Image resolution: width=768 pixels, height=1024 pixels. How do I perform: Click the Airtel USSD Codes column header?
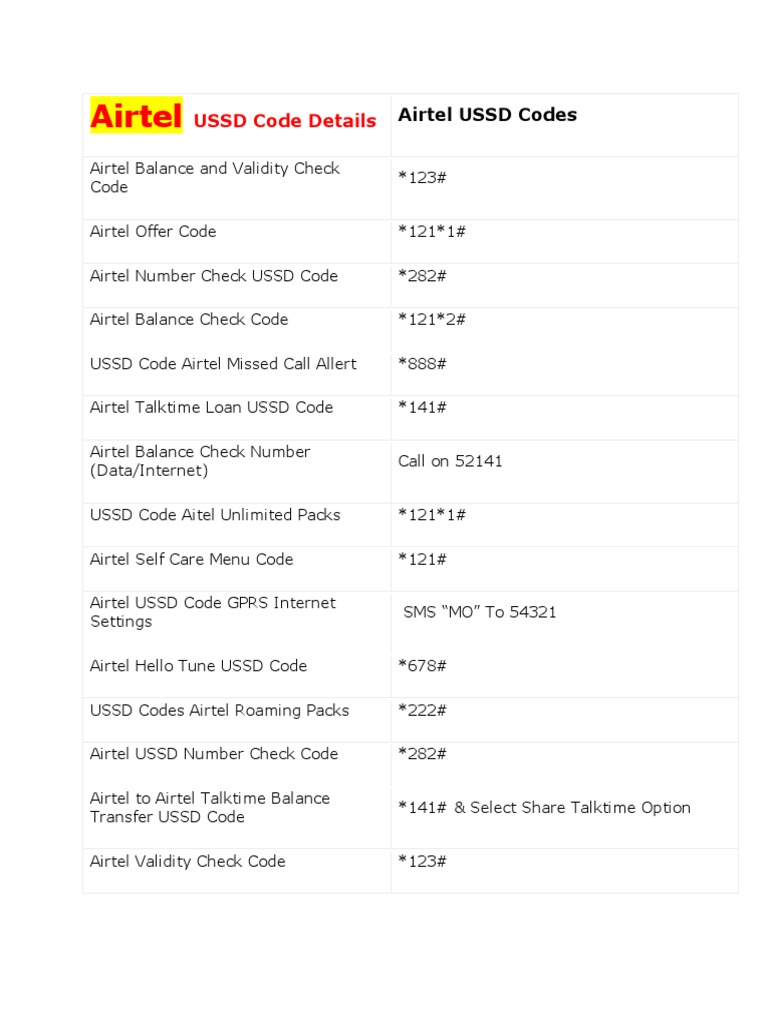(487, 115)
